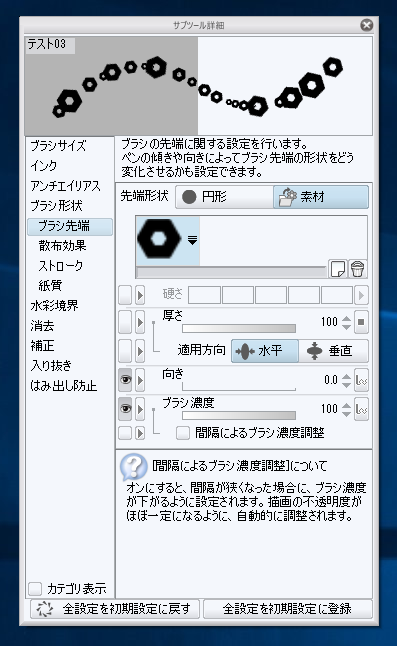Expand the 硬さ row arrow
Viewport: 397px width, 646px height.
[x=140, y=295]
